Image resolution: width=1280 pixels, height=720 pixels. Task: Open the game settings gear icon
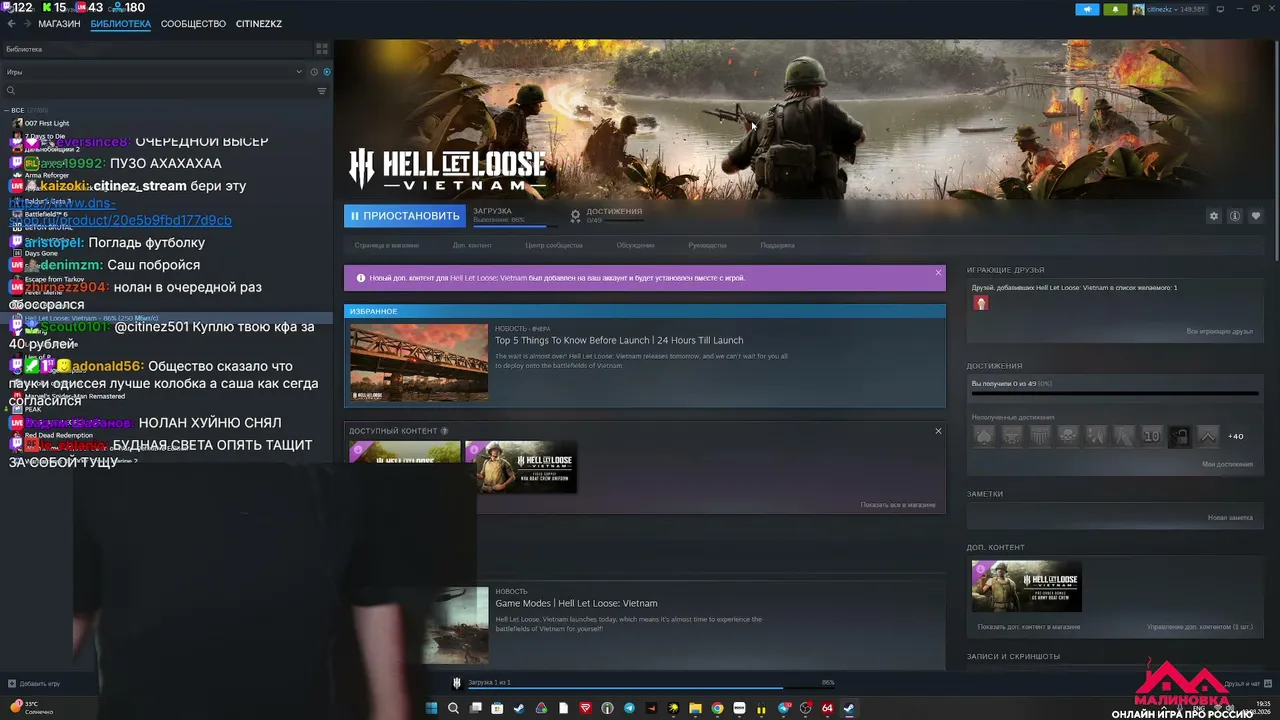tap(1214, 216)
